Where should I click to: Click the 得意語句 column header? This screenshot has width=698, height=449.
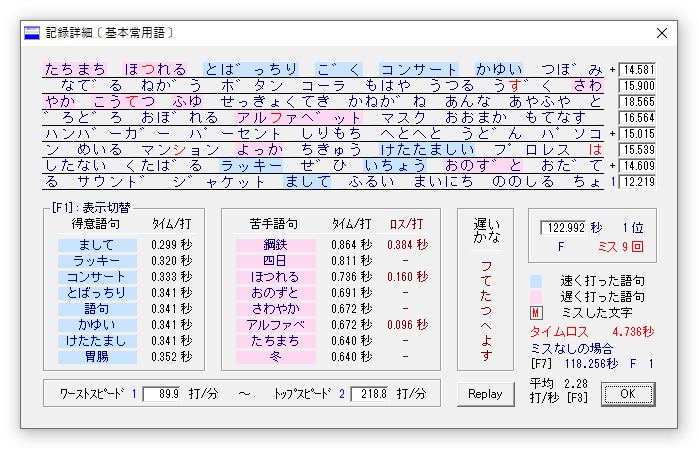point(96,224)
